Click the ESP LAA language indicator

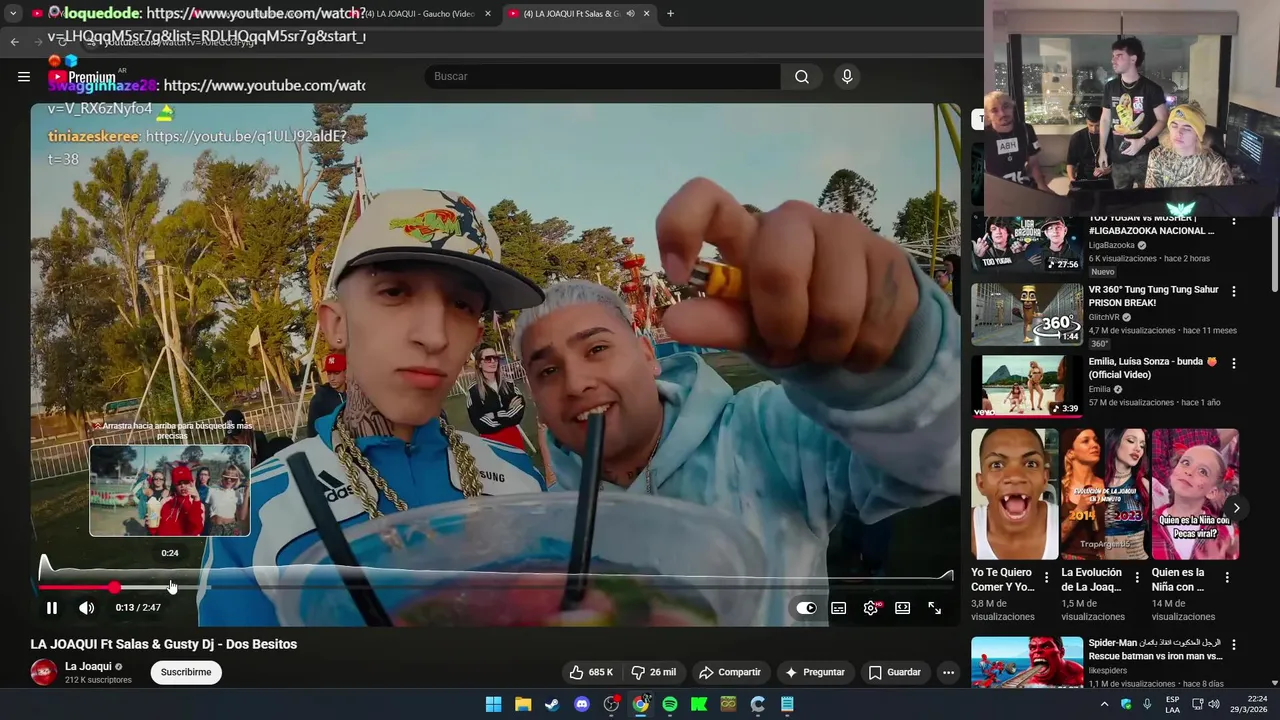point(1173,704)
